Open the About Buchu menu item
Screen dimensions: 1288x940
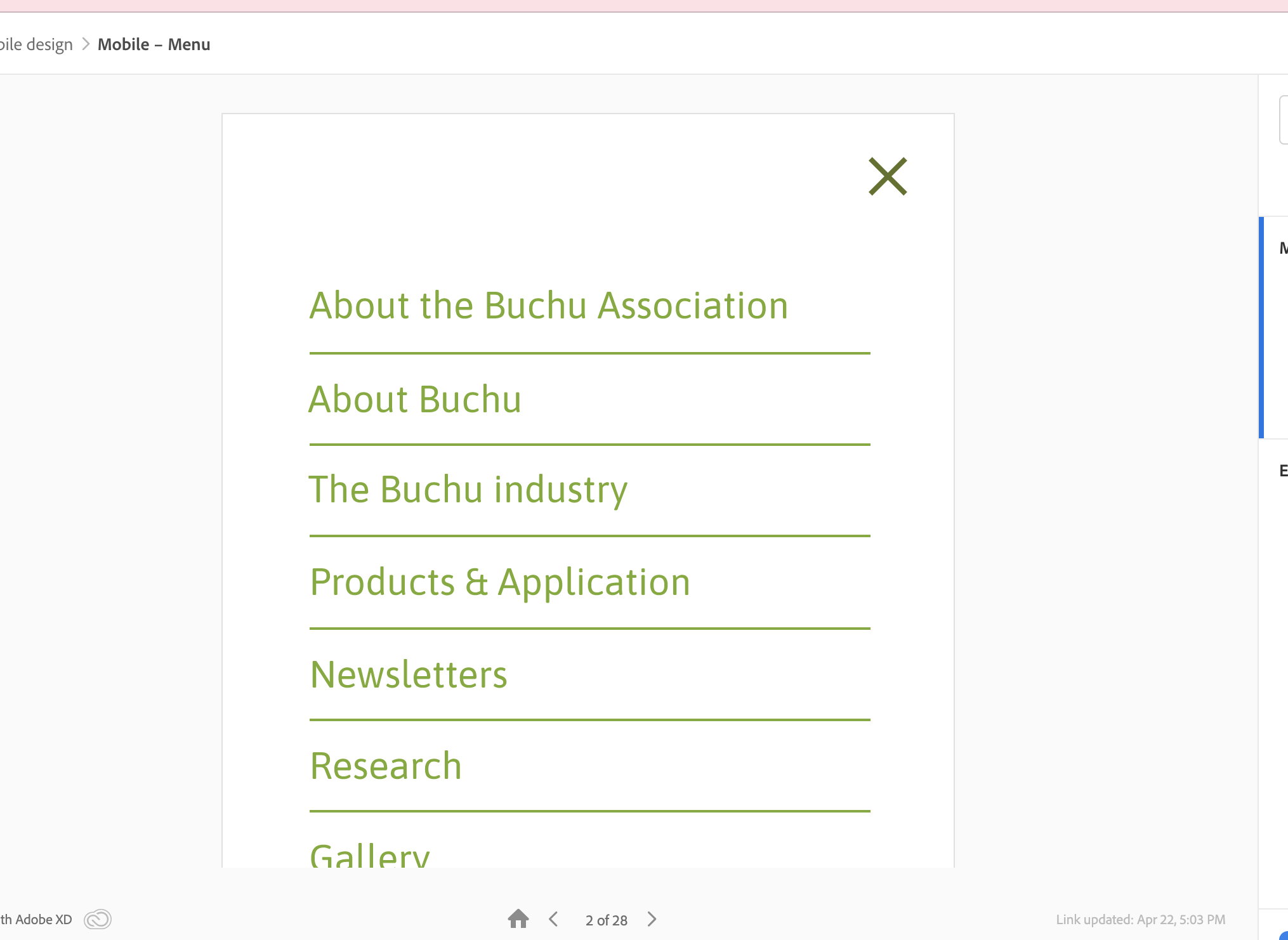415,400
